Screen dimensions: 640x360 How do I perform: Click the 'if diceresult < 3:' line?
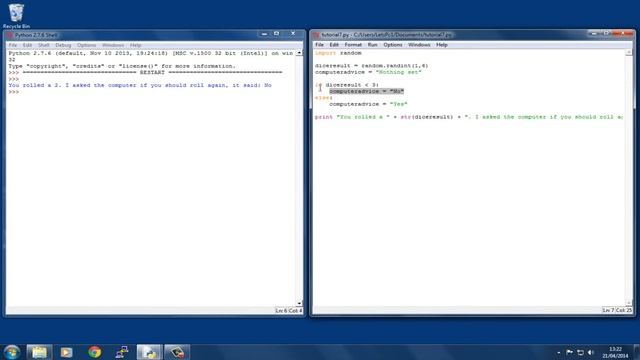347,85
